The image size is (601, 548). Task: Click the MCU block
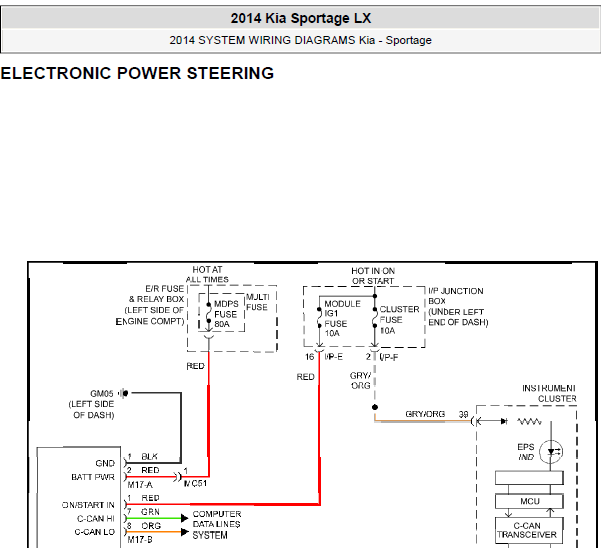click(x=529, y=501)
